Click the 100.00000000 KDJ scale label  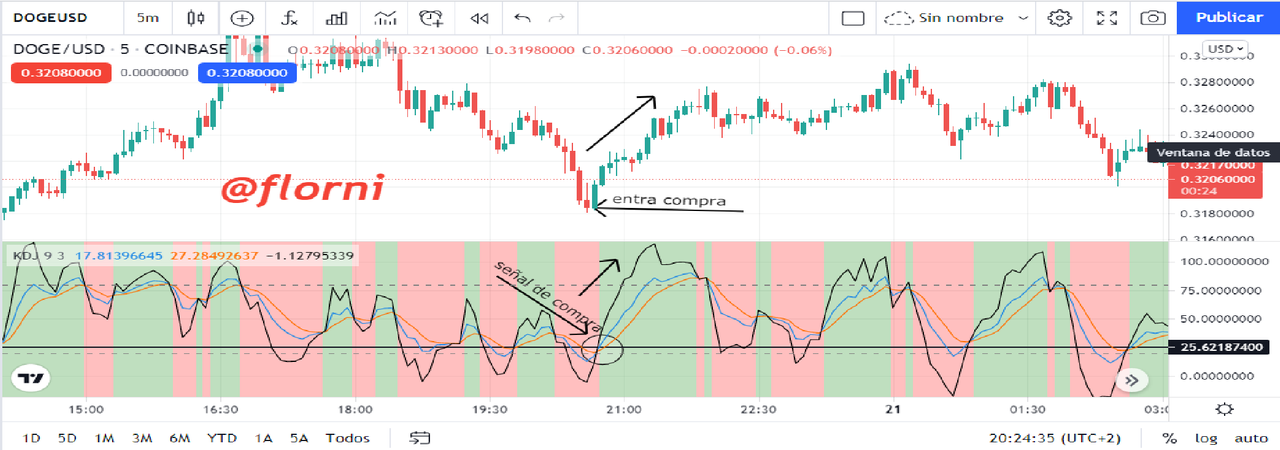click(x=1218, y=262)
